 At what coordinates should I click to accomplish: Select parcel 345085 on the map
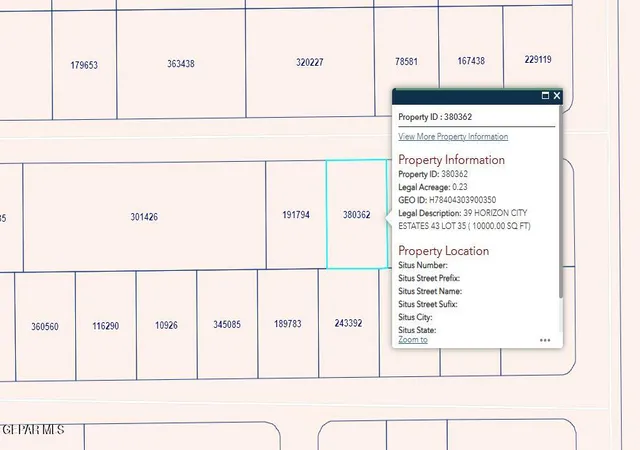(227, 324)
